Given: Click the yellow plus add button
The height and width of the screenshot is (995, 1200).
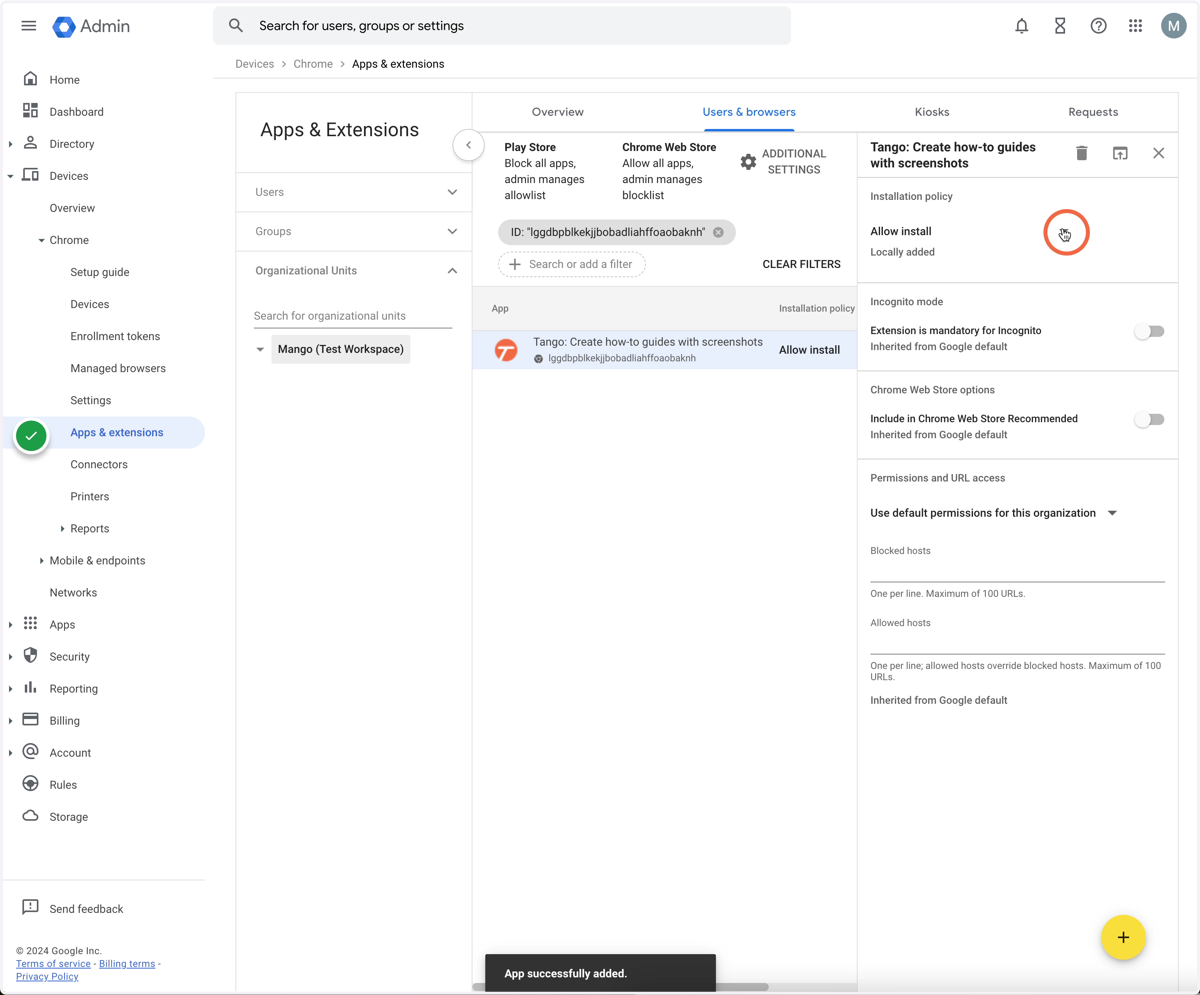Looking at the screenshot, I should (x=1123, y=937).
